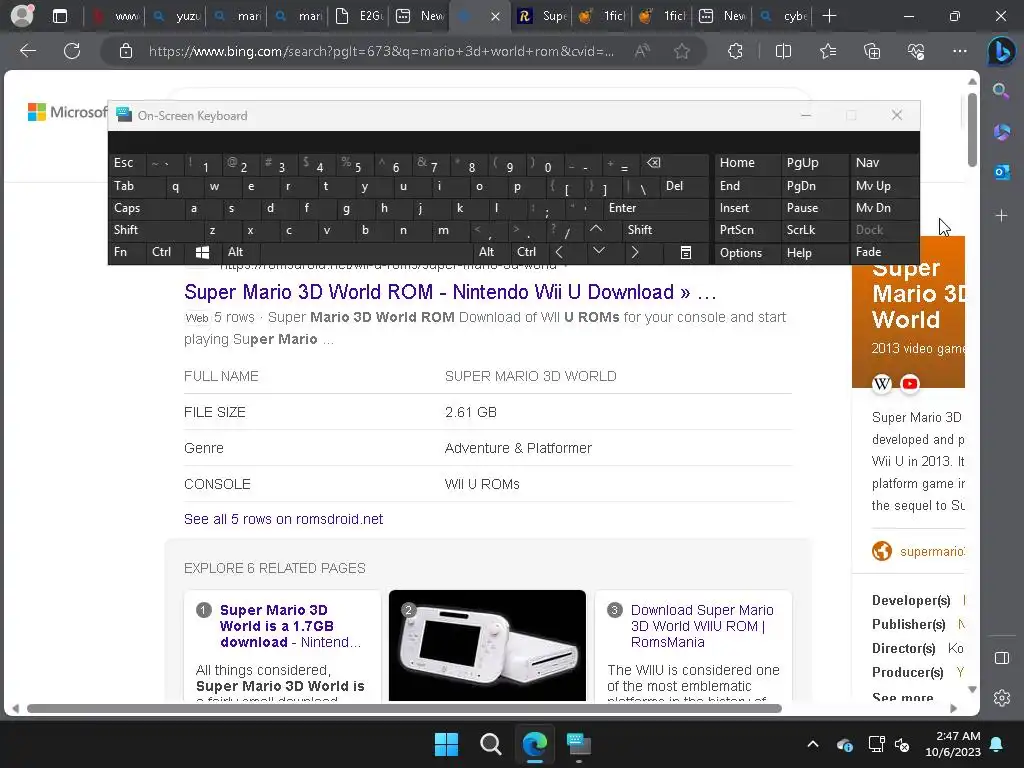Image resolution: width=1024 pixels, height=768 pixels.
Task: Open the Windows Start button
Action: point(447,744)
